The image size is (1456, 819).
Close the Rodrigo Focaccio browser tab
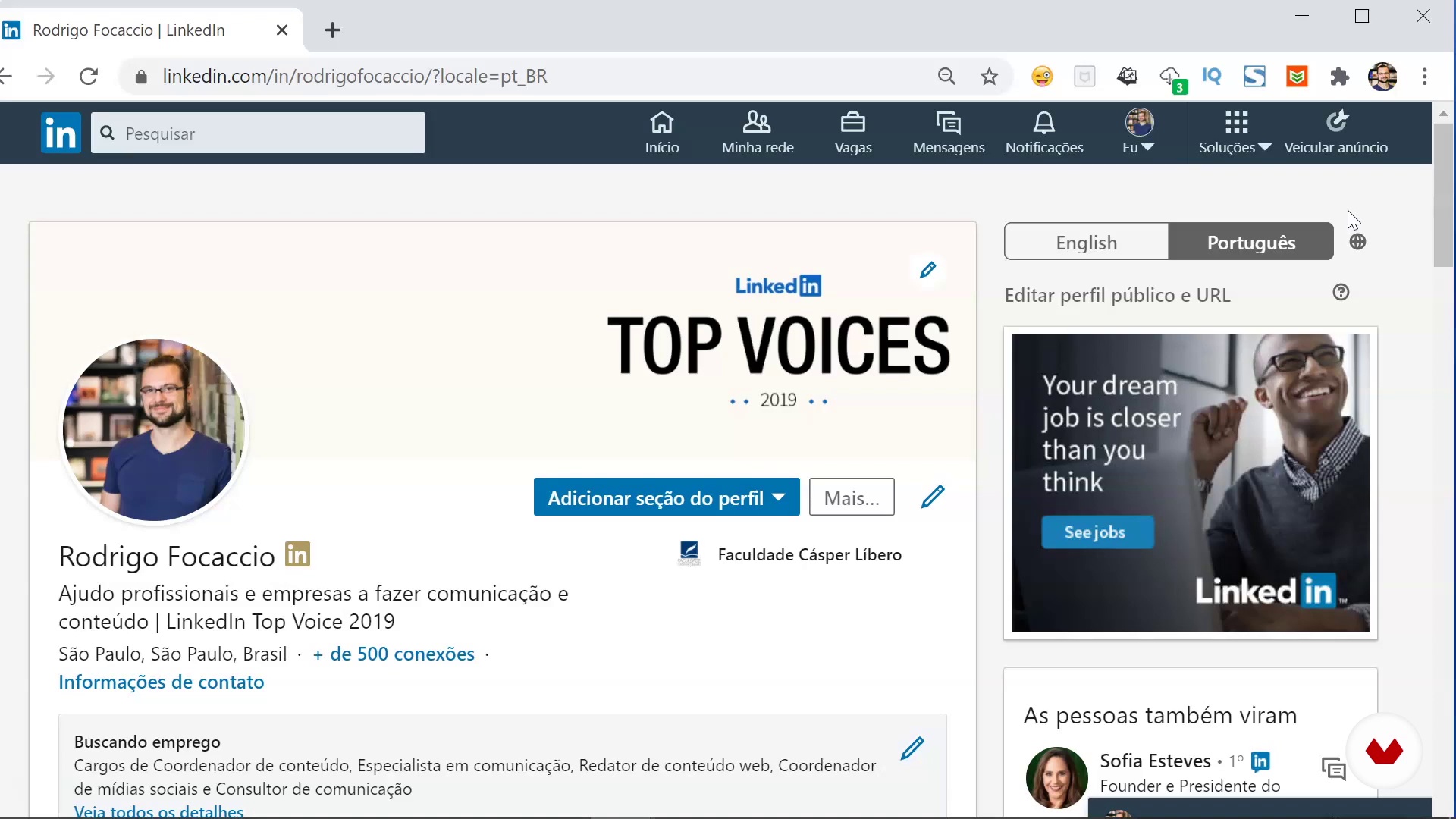[x=282, y=30]
